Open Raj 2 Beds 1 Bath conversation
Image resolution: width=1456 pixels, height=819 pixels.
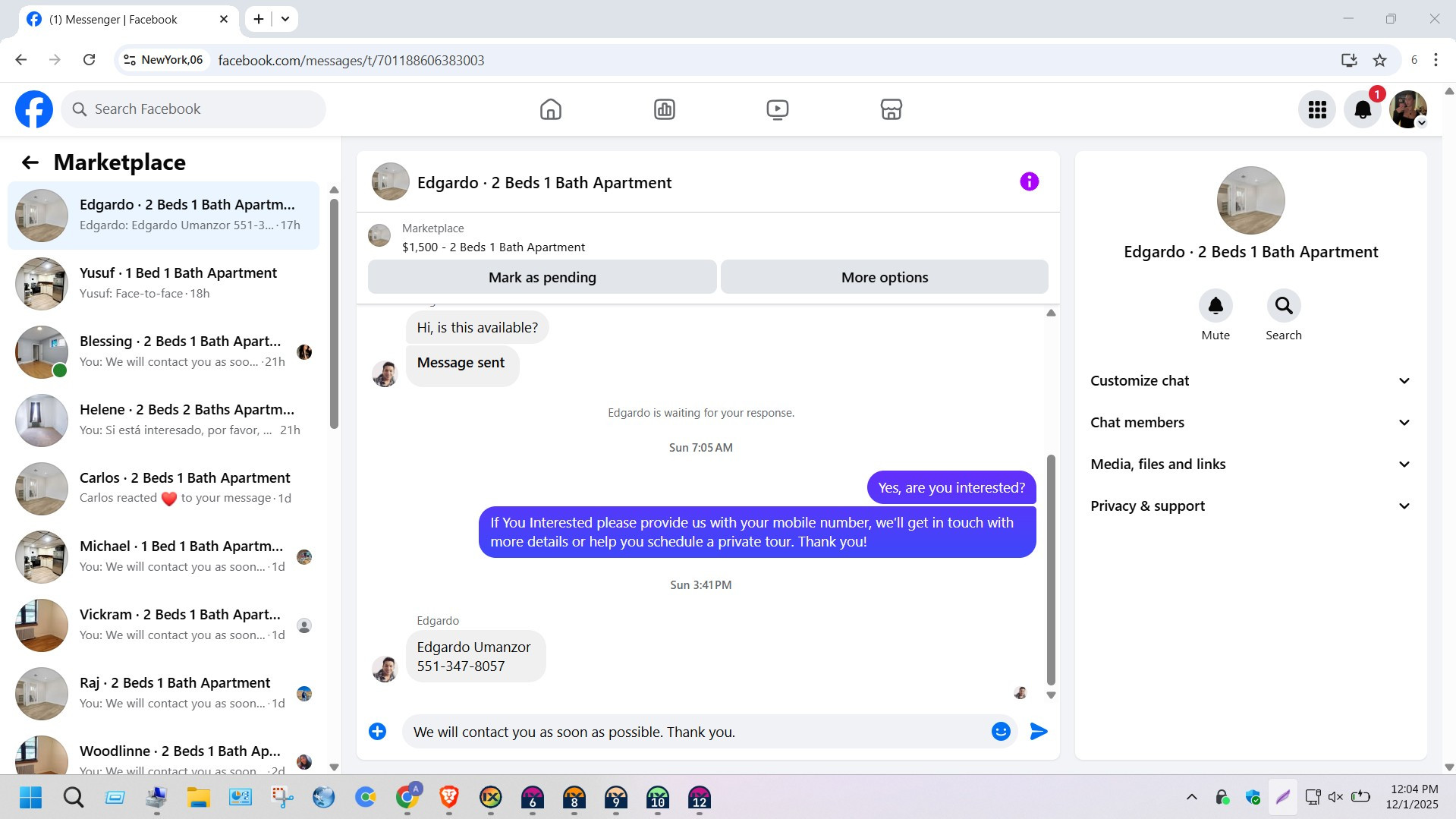(163, 694)
